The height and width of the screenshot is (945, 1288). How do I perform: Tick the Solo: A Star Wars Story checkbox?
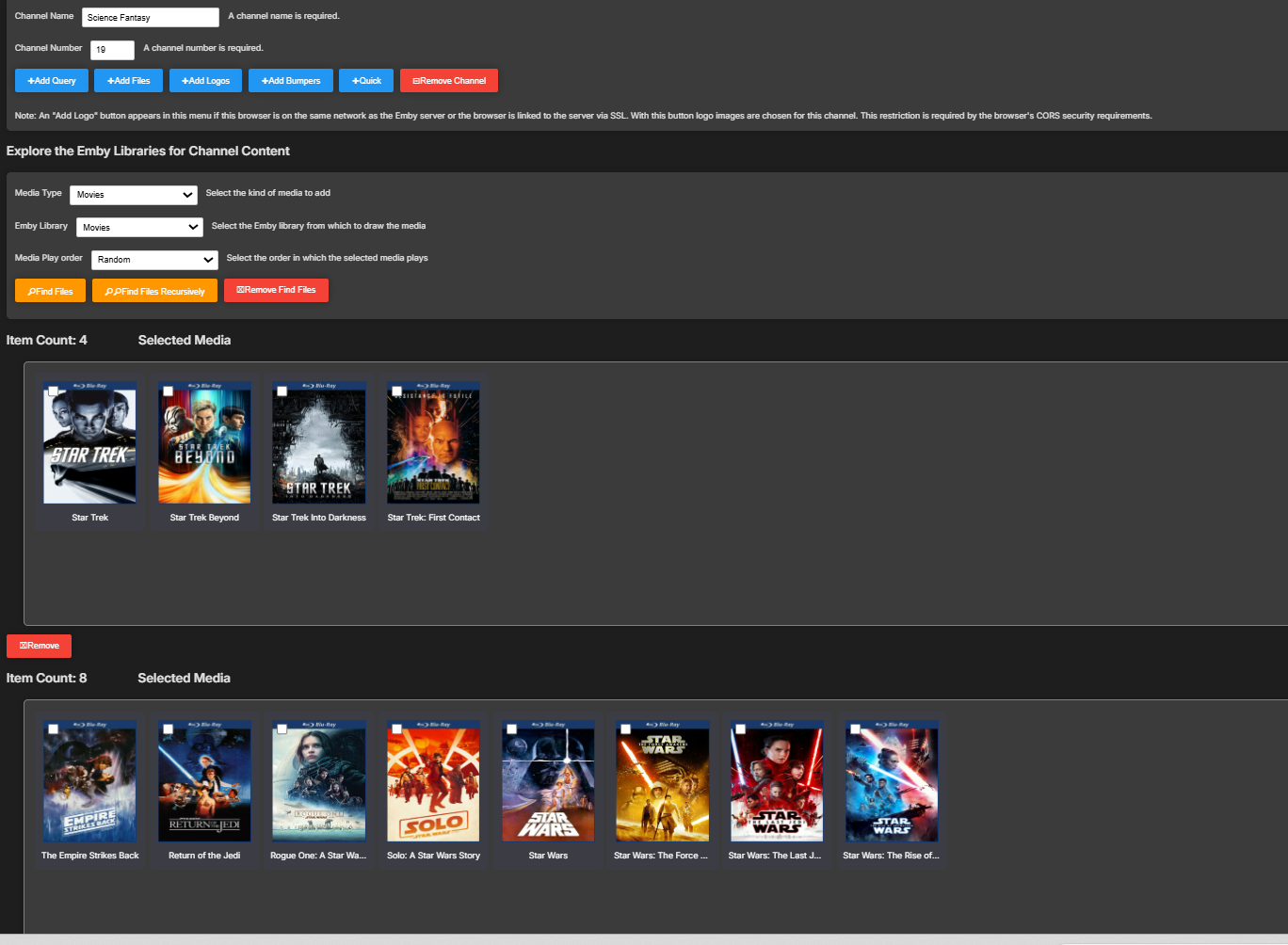click(x=396, y=729)
